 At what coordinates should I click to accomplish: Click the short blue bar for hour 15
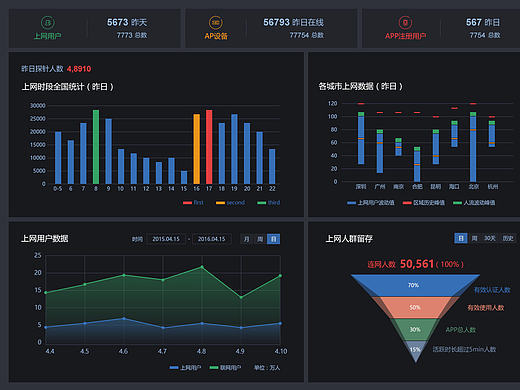pos(184,177)
